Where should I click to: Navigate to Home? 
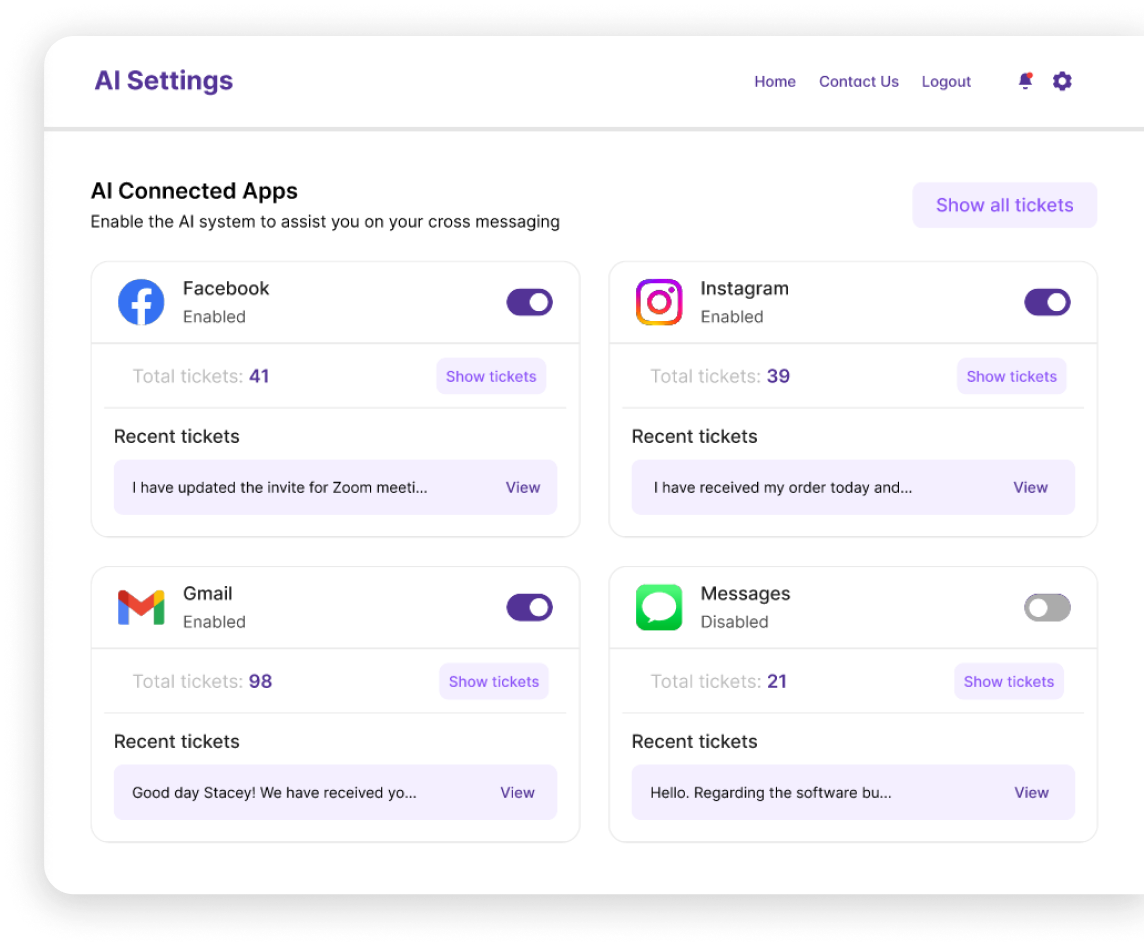[x=775, y=81]
